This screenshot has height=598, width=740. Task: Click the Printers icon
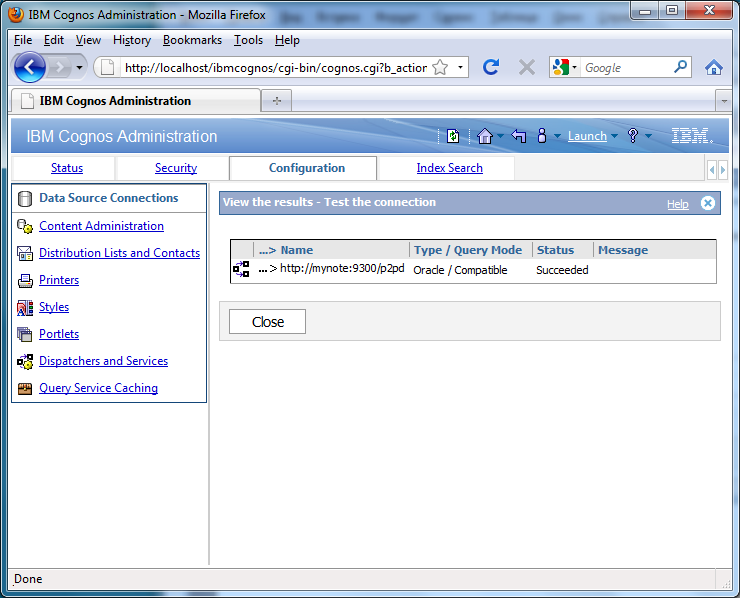(x=25, y=281)
